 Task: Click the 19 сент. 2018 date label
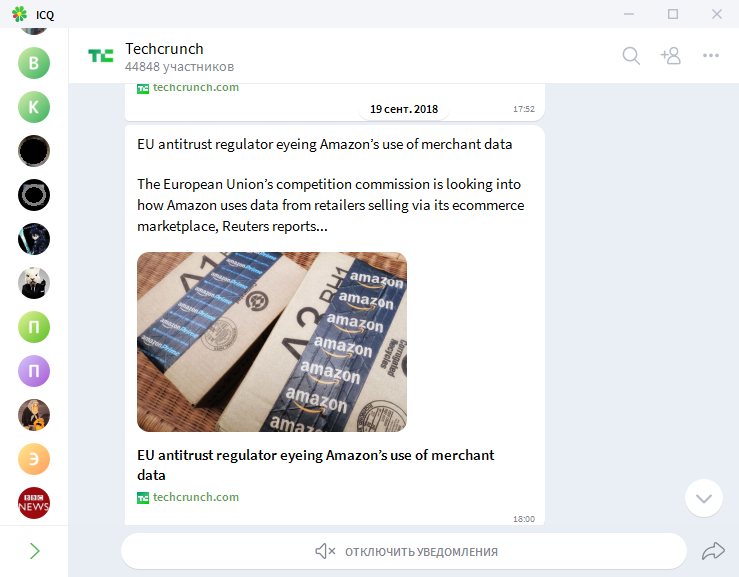pyautogui.click(x=404, y=109)
